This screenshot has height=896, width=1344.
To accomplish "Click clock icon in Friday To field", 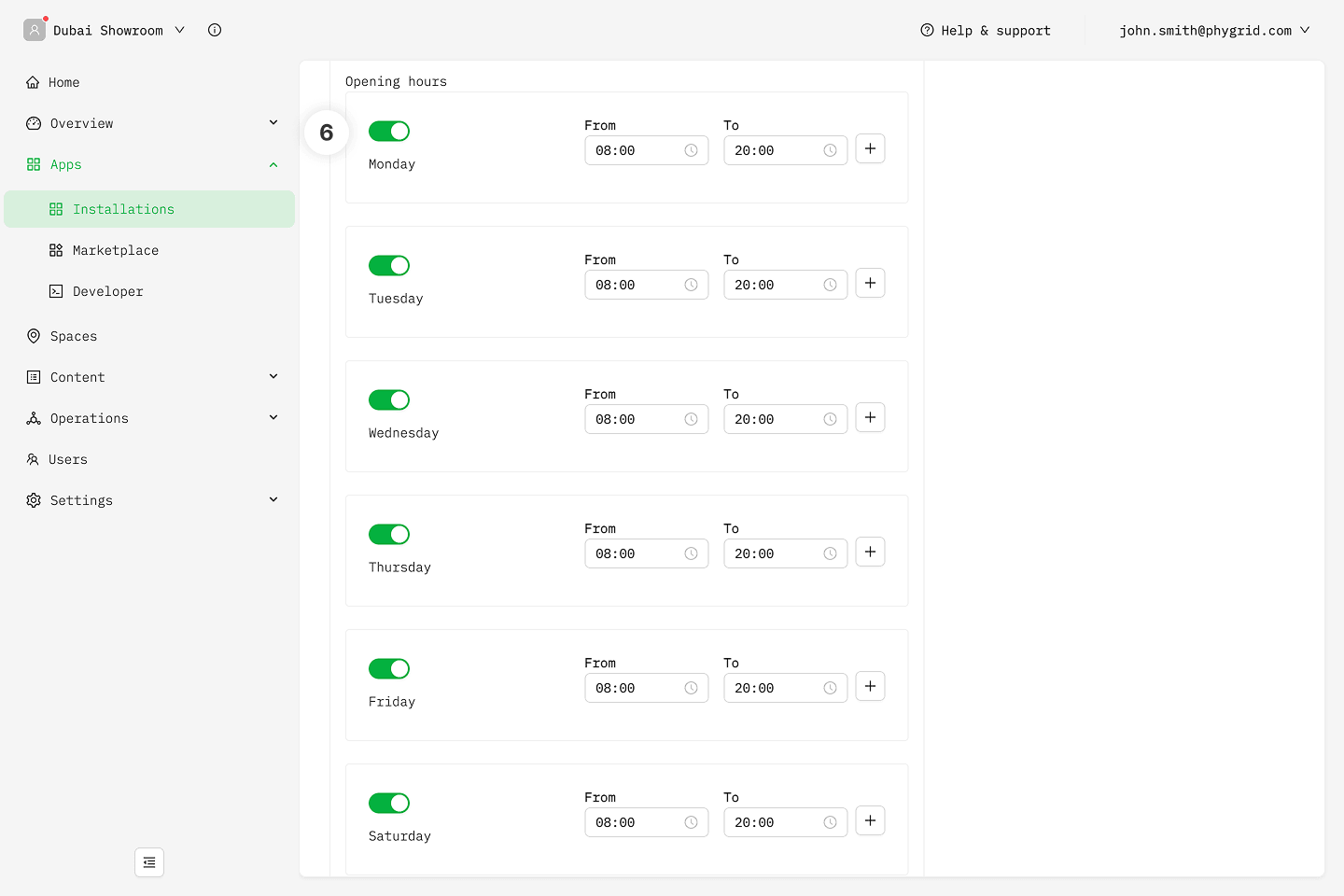I will pos(830,688).
